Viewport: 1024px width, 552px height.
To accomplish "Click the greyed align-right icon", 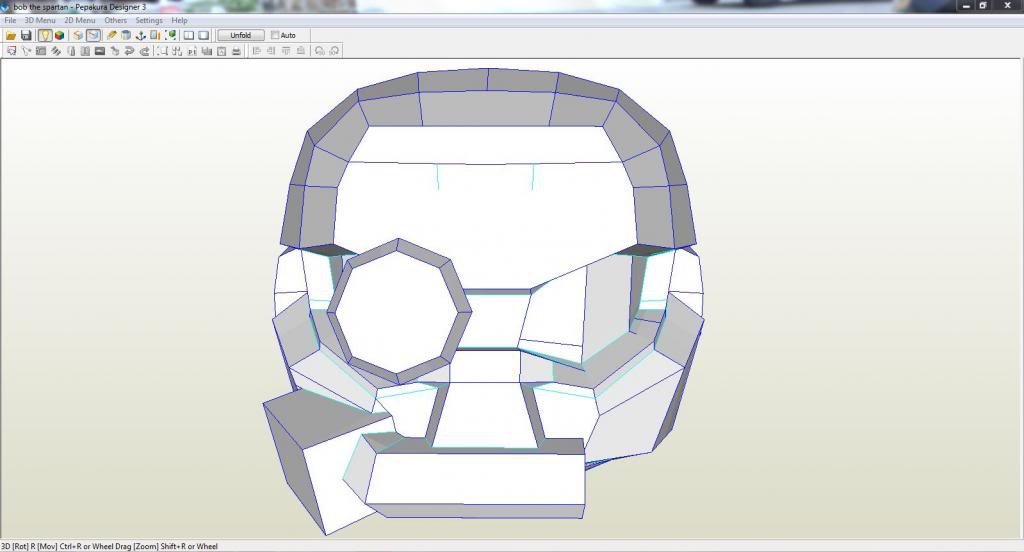I will 271,51.
